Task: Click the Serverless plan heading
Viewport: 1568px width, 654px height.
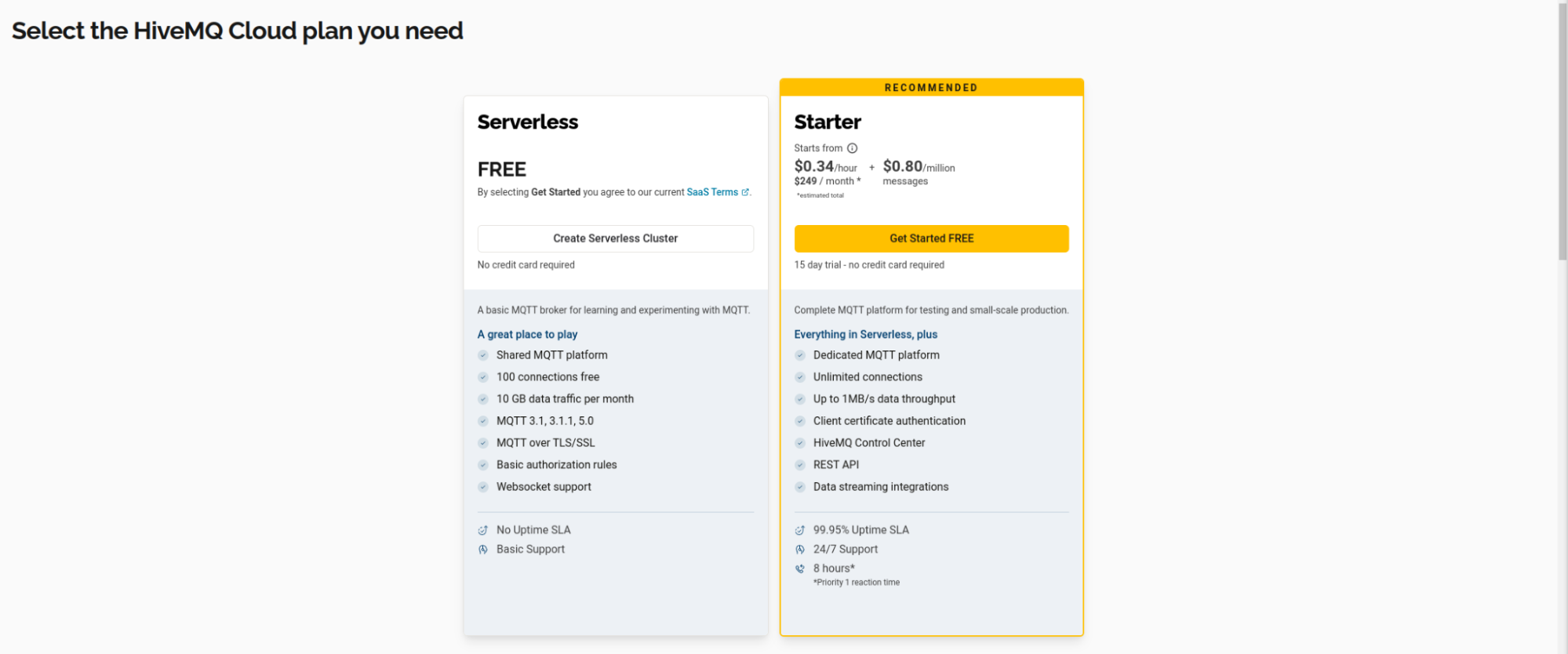Action: 528,122
